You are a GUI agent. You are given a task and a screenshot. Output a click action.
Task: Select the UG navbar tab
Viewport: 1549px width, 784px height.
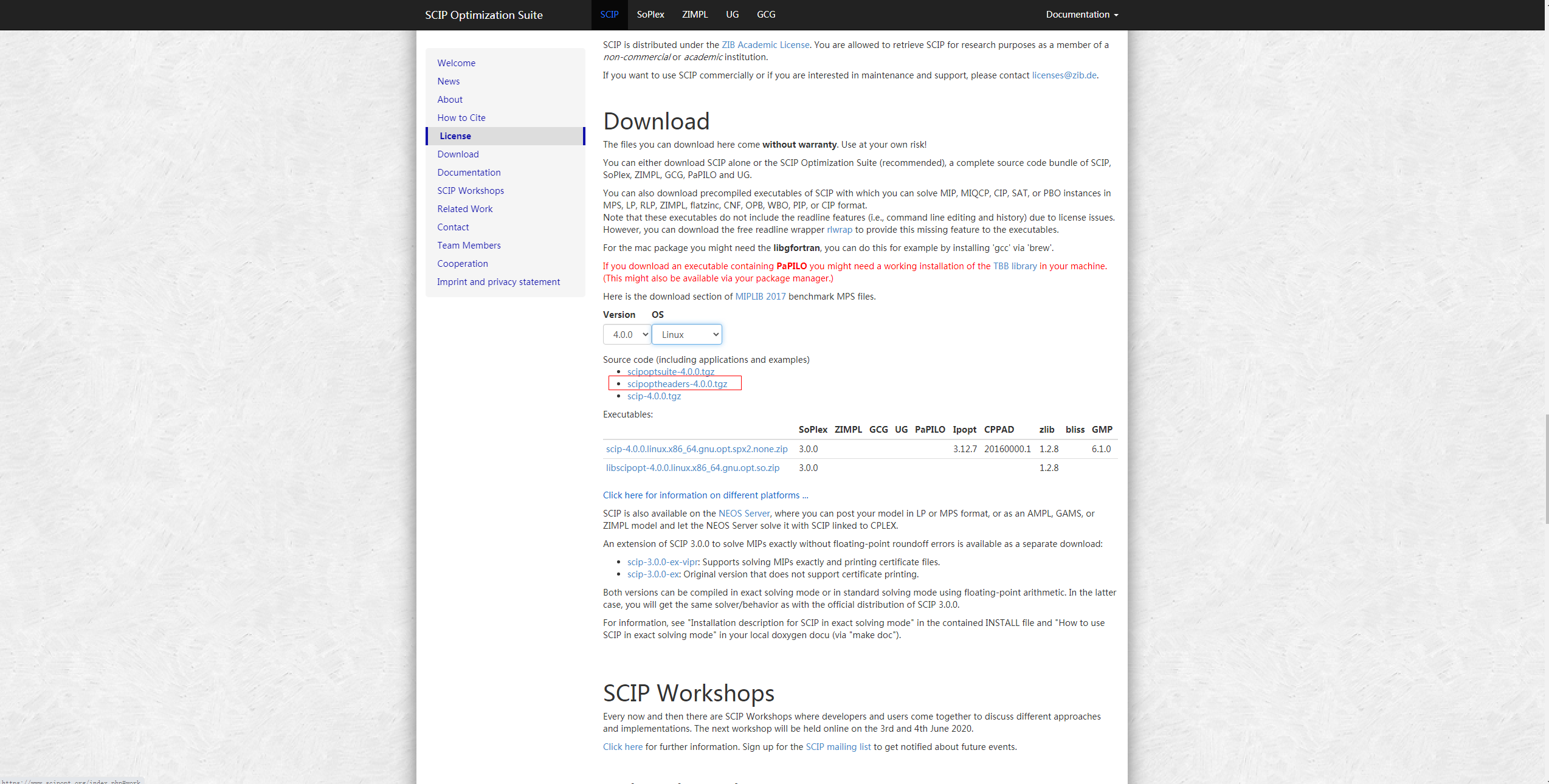pos(732,15)
